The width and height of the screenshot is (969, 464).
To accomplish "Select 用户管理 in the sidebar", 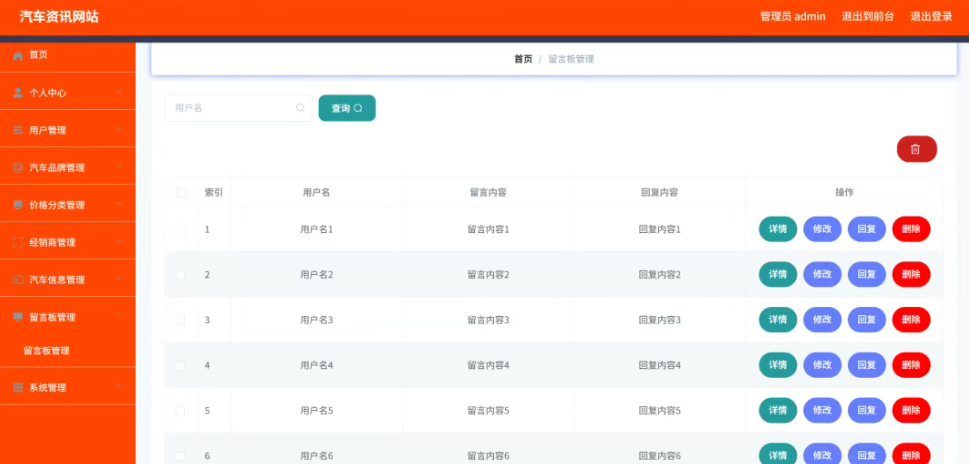I will 67,130.
